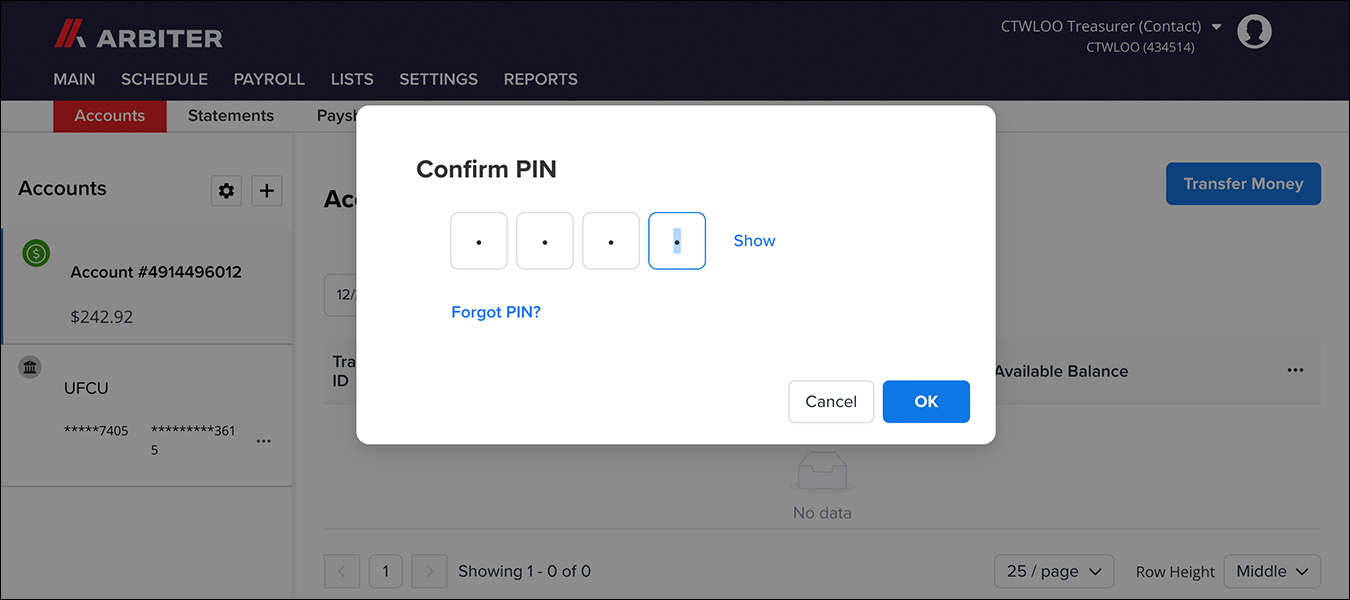Image resolution: width=1350 pixels, height=600 pixels.
Task: Open the user profile avatar icon
Action: (1254, 32)
